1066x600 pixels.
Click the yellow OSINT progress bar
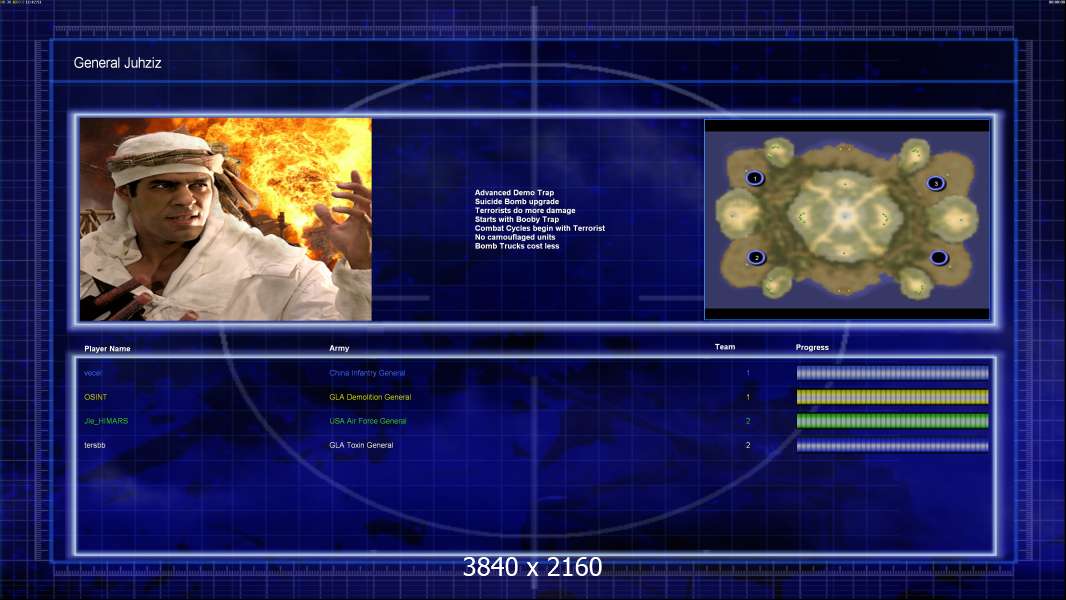893,397
